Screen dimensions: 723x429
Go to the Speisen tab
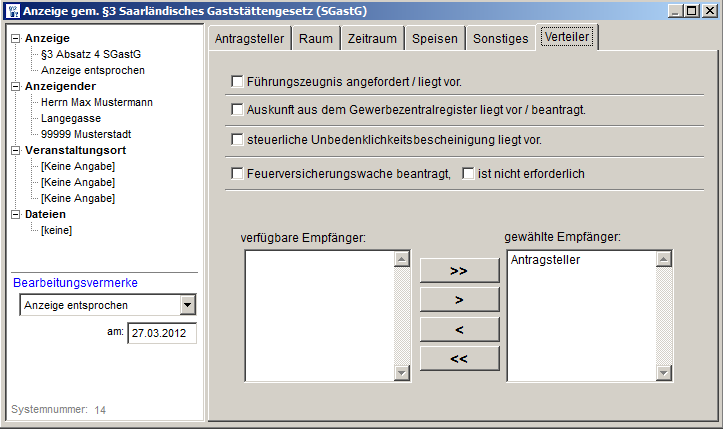click(436, 39)
